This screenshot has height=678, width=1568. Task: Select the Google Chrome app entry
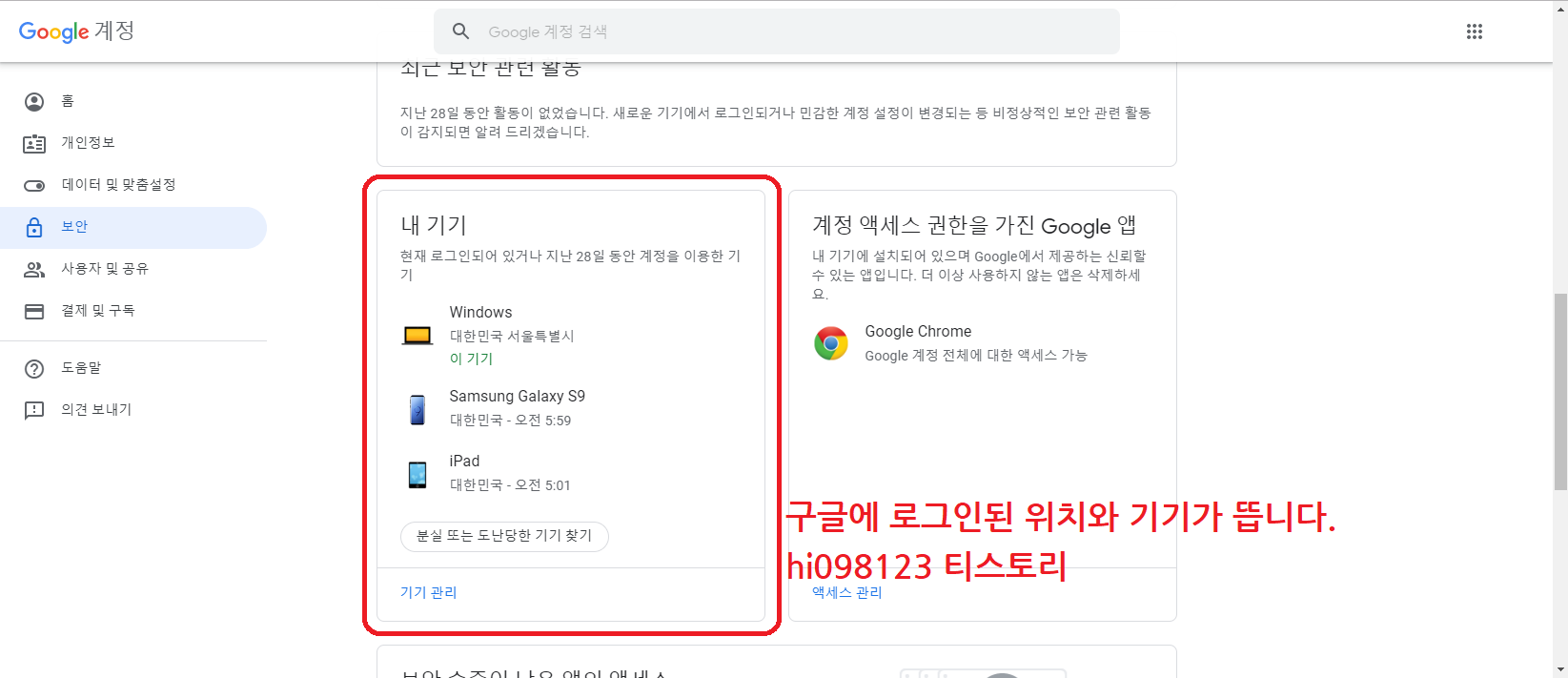[982, 343]
